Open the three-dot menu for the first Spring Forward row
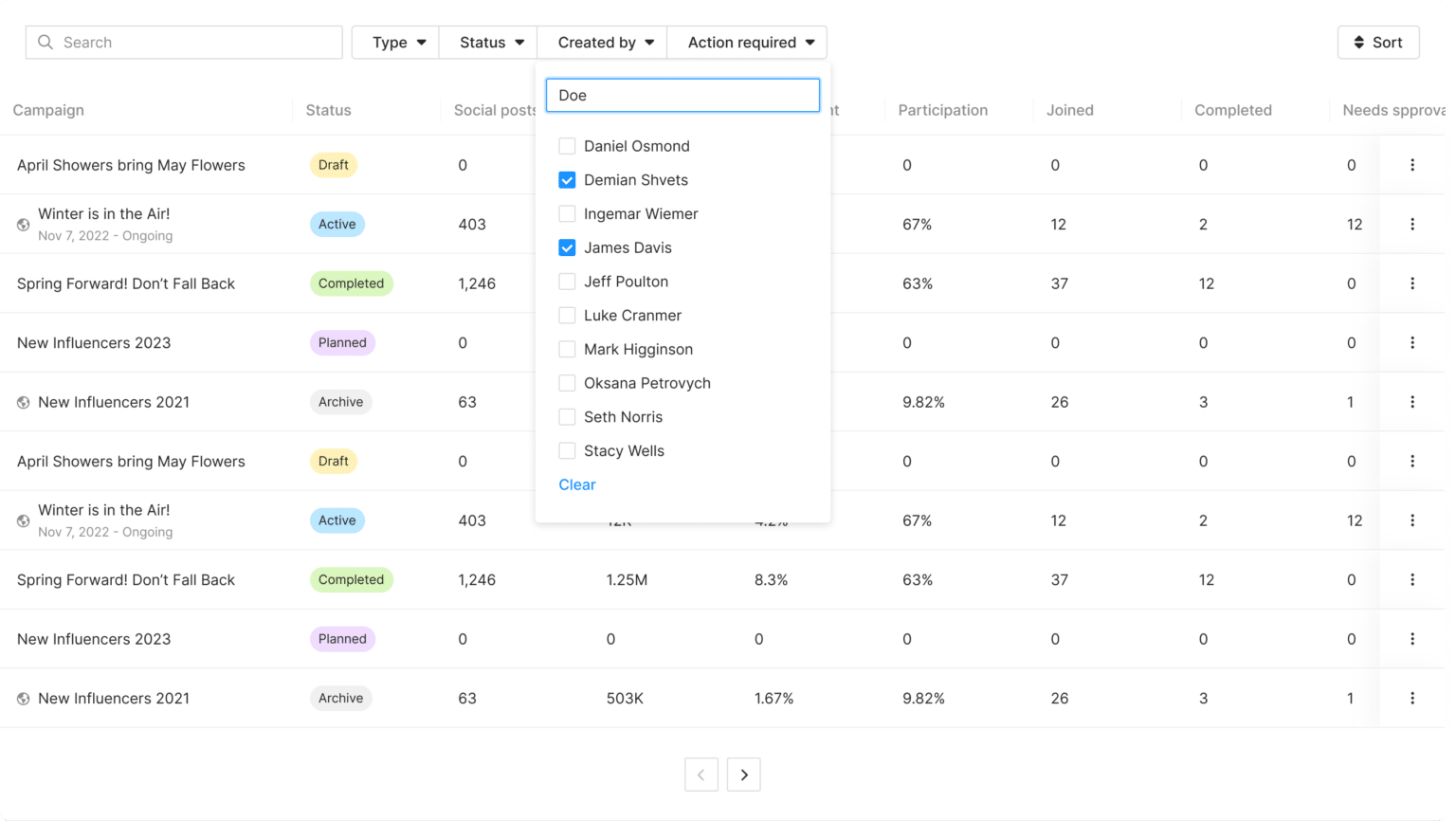The width and height of the screenshot is (1456, 821). [1411, 283]
